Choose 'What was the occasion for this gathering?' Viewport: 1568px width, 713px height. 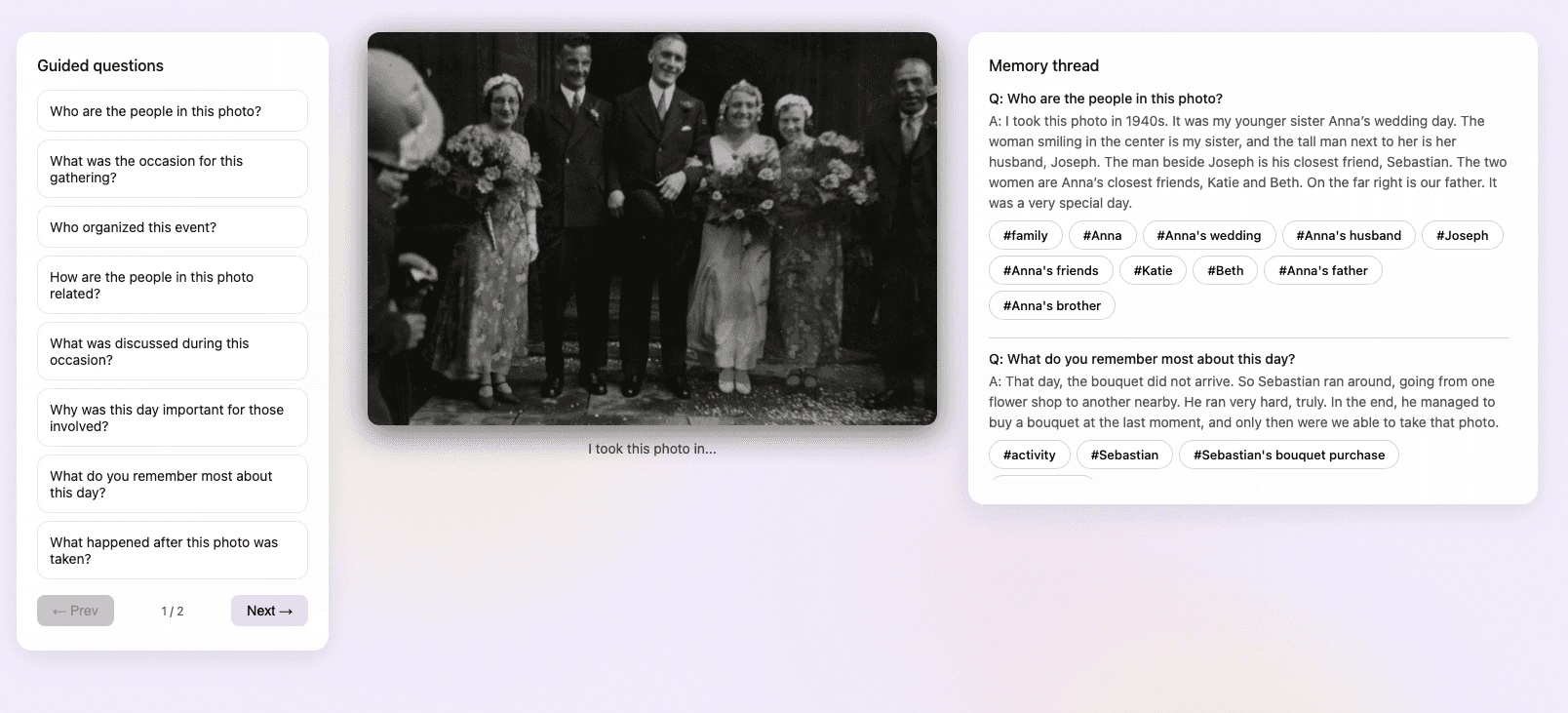tap(173, 169)
